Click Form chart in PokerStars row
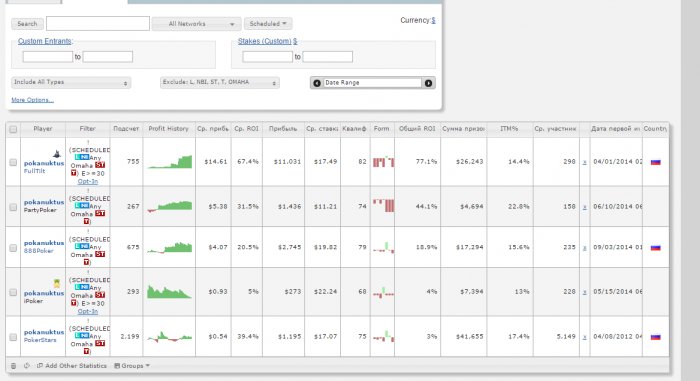700x381 pixels. (x=383, y=336)
